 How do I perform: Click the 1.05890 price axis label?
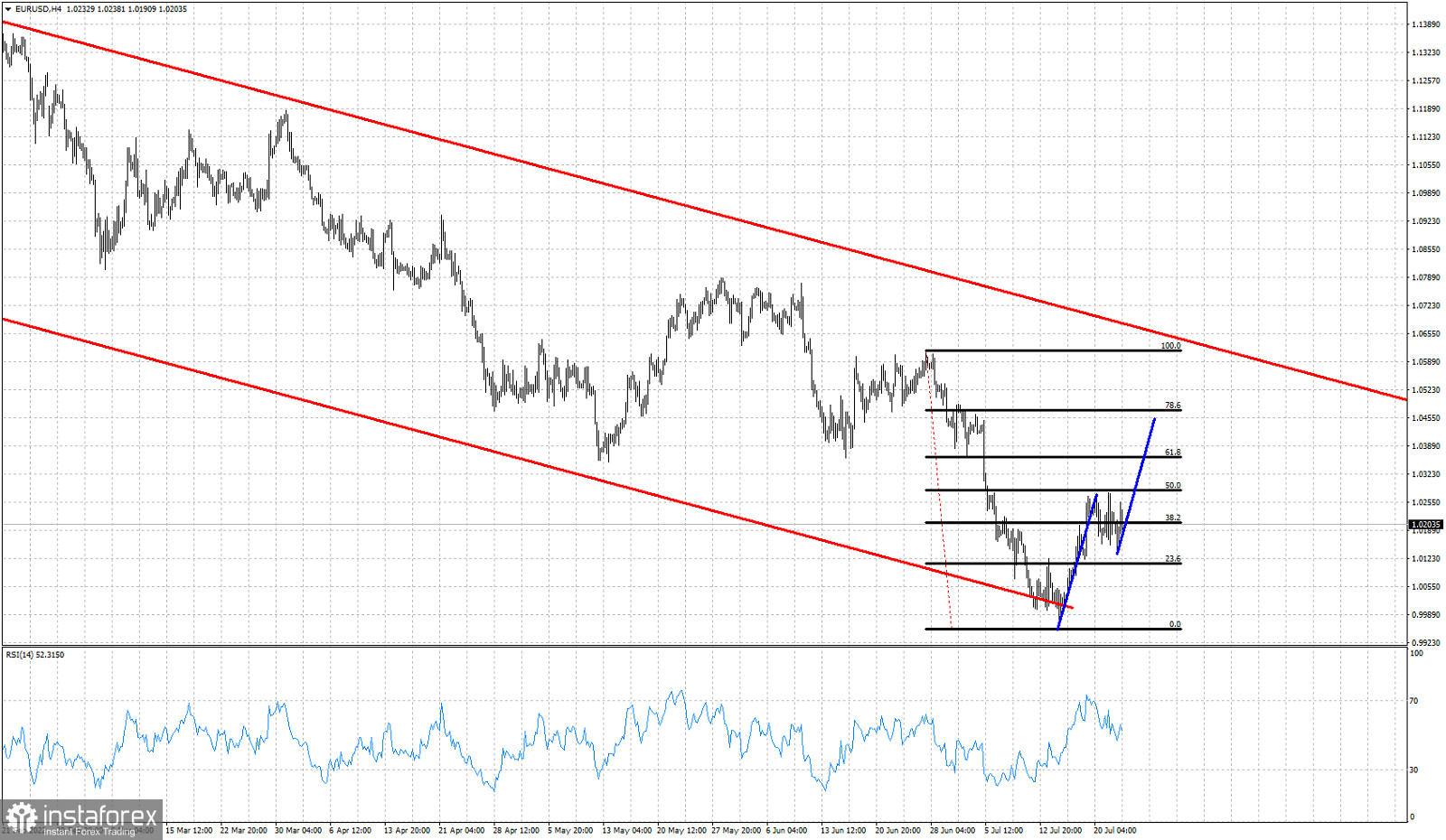1425,361
